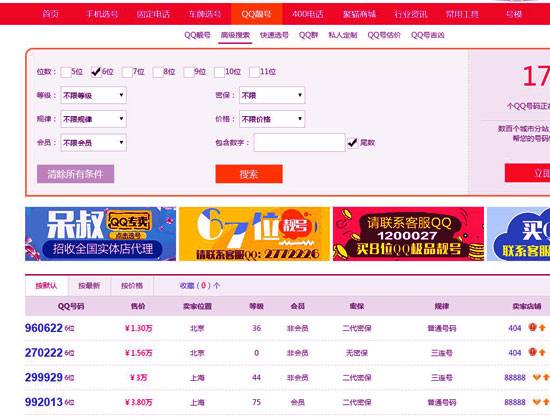Switch to QQ靓号 in the sub-navigation row
The image size is (550, 420).
(197, 35)
